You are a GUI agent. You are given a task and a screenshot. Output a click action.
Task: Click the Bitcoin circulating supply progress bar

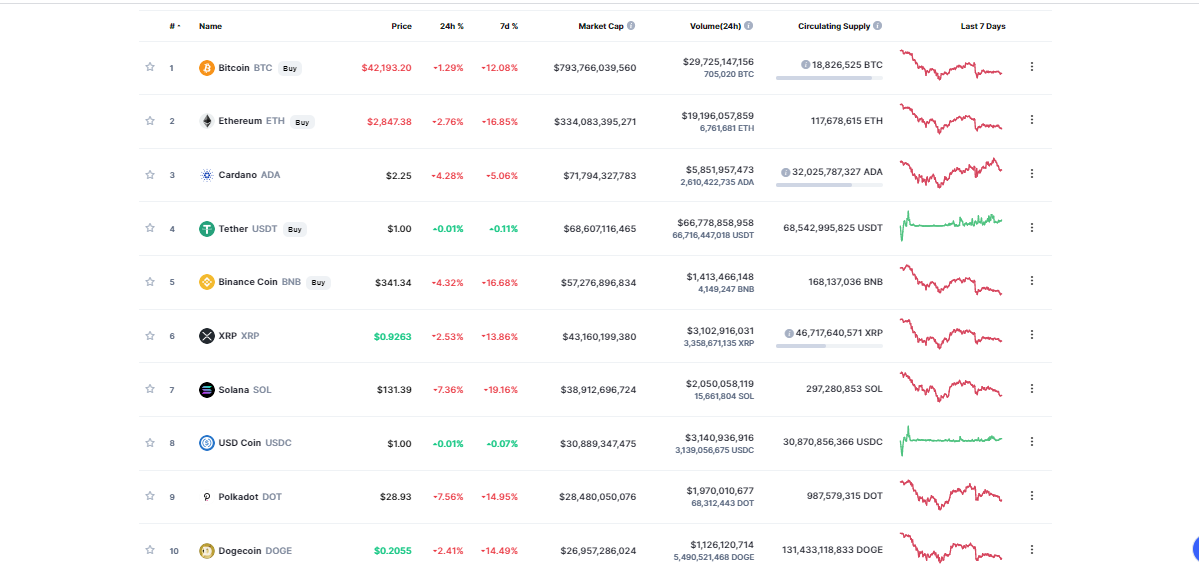(829, 78)
